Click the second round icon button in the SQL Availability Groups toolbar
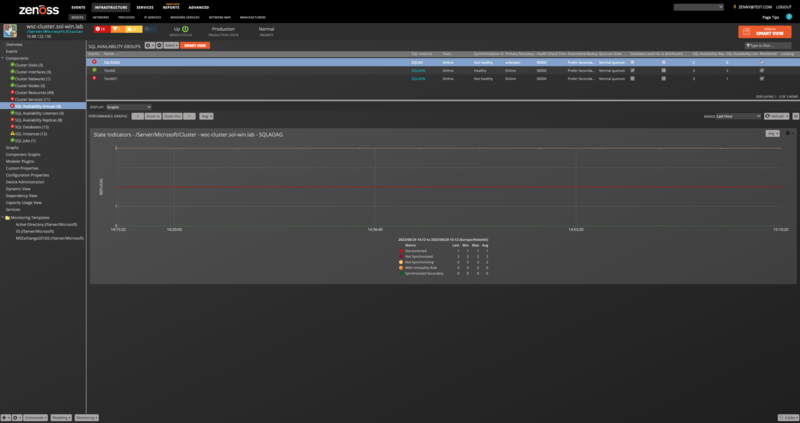This screenshot has width=800, height=423. tap(159, 45)
